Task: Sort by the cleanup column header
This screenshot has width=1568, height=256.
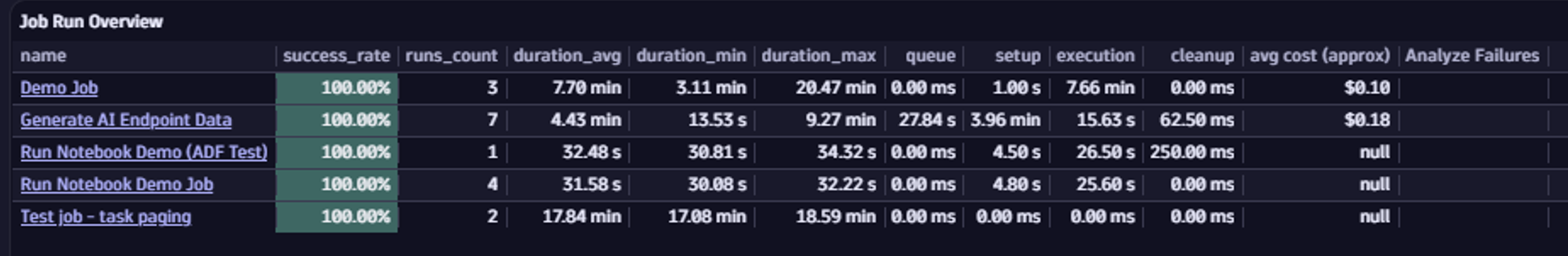Action: coord(1202,56)
